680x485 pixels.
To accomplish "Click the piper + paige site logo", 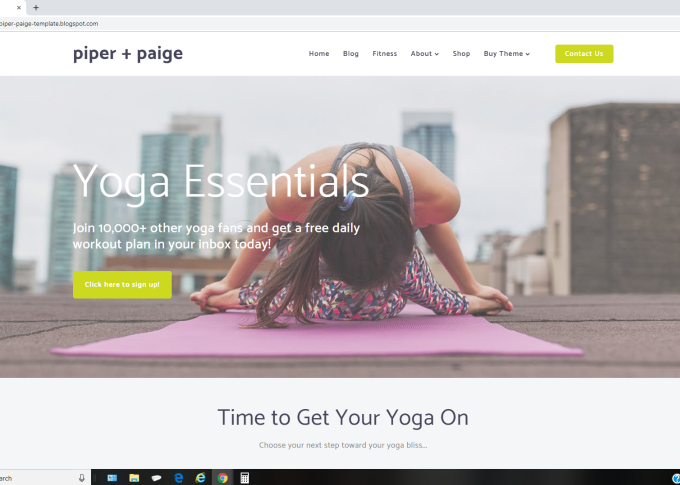I will 128,54.
